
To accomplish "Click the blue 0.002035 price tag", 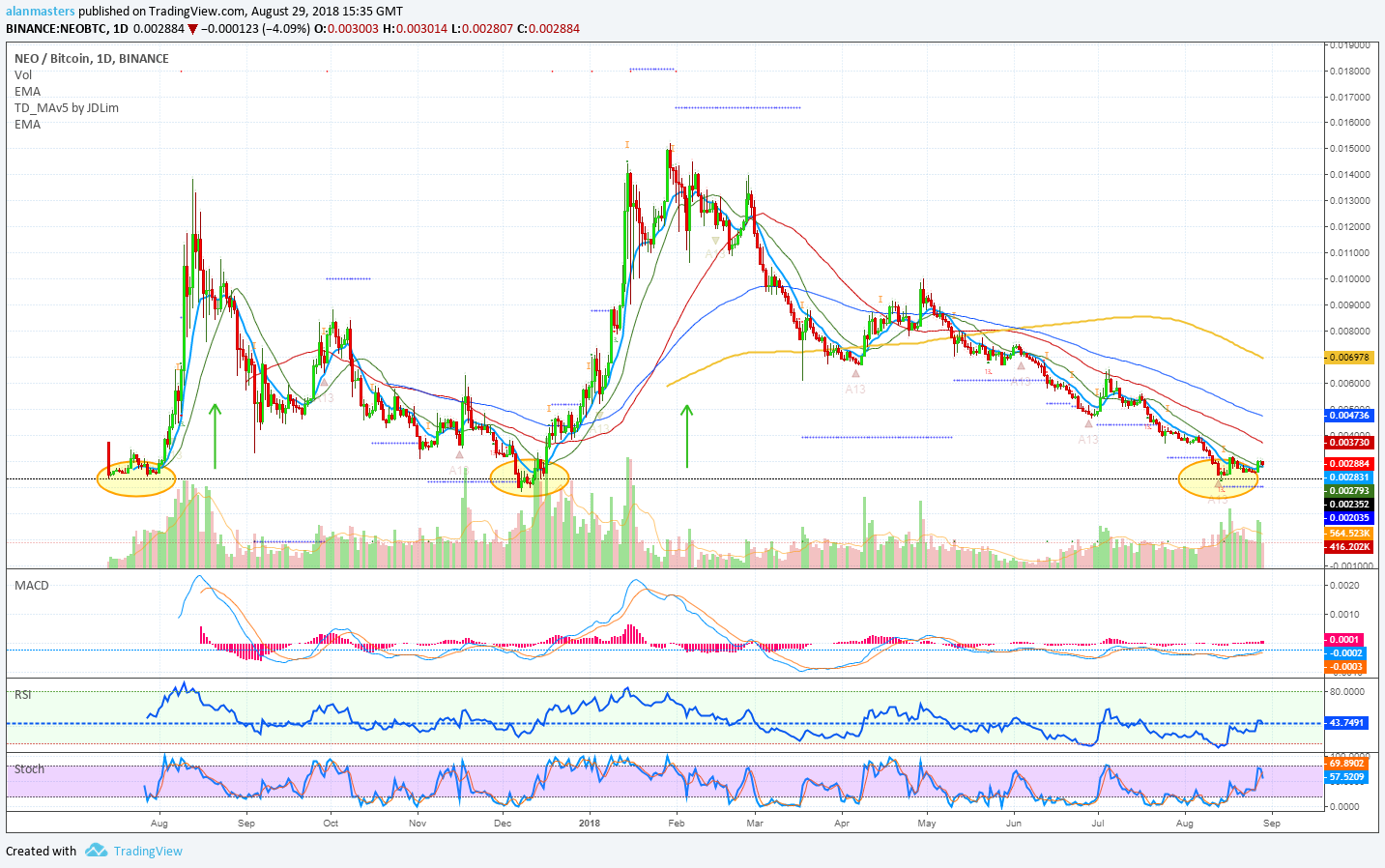I will (1347, 518).
